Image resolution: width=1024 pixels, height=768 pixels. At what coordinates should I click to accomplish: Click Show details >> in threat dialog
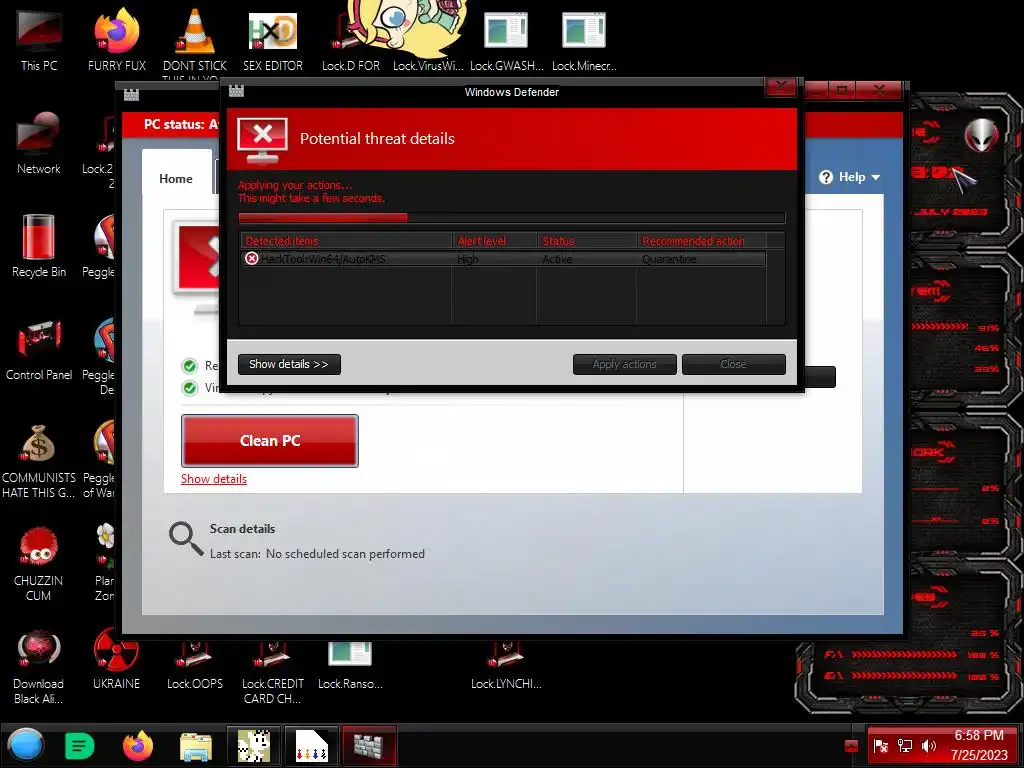tap(289, 364)
